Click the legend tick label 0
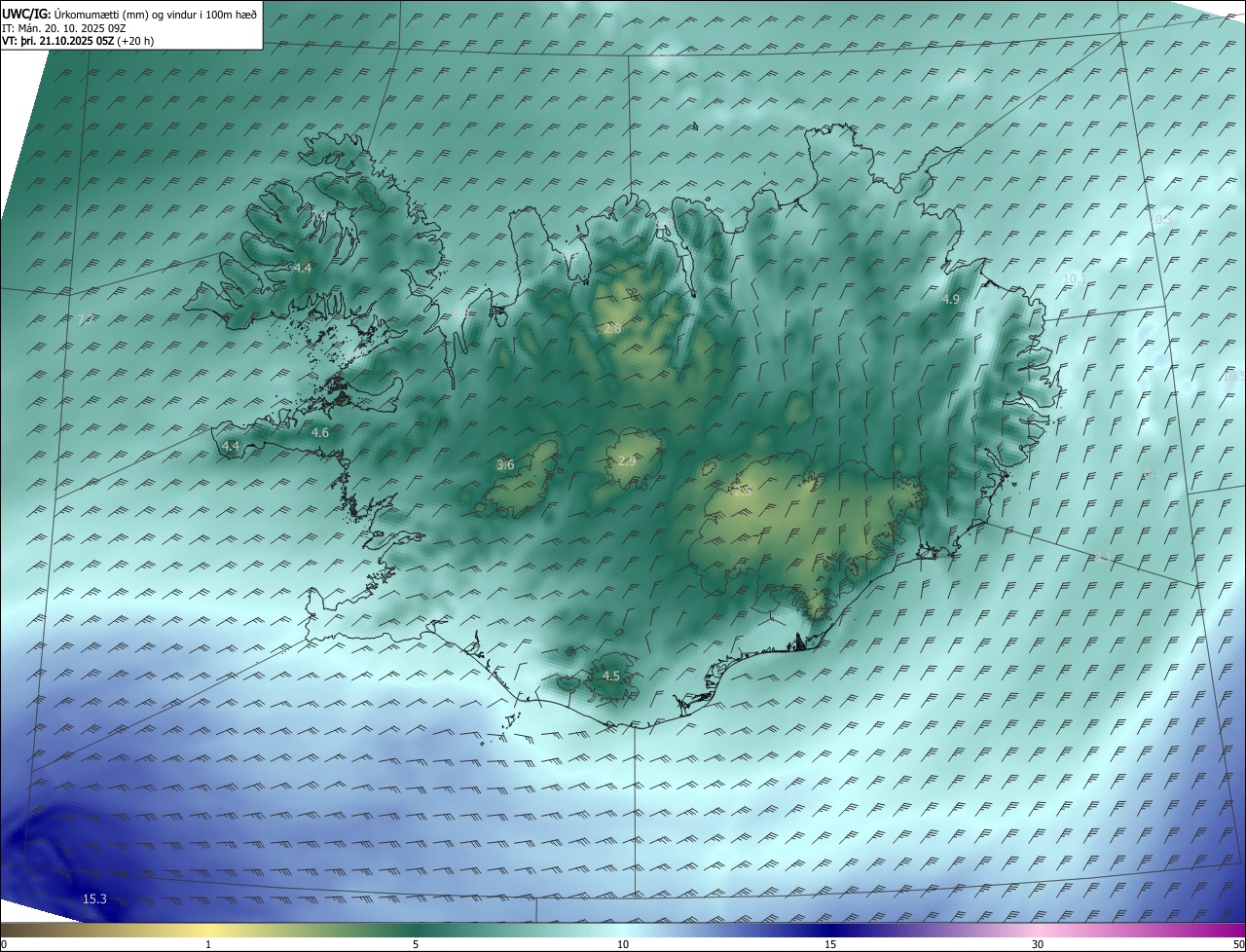This screenshot has width=1246, height=952. 3,944
